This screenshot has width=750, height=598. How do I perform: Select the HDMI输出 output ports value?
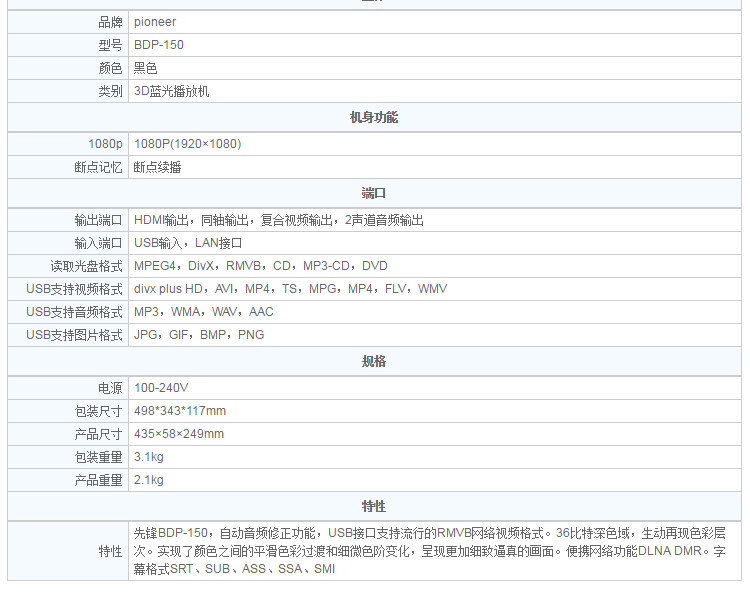click(278, 220)
